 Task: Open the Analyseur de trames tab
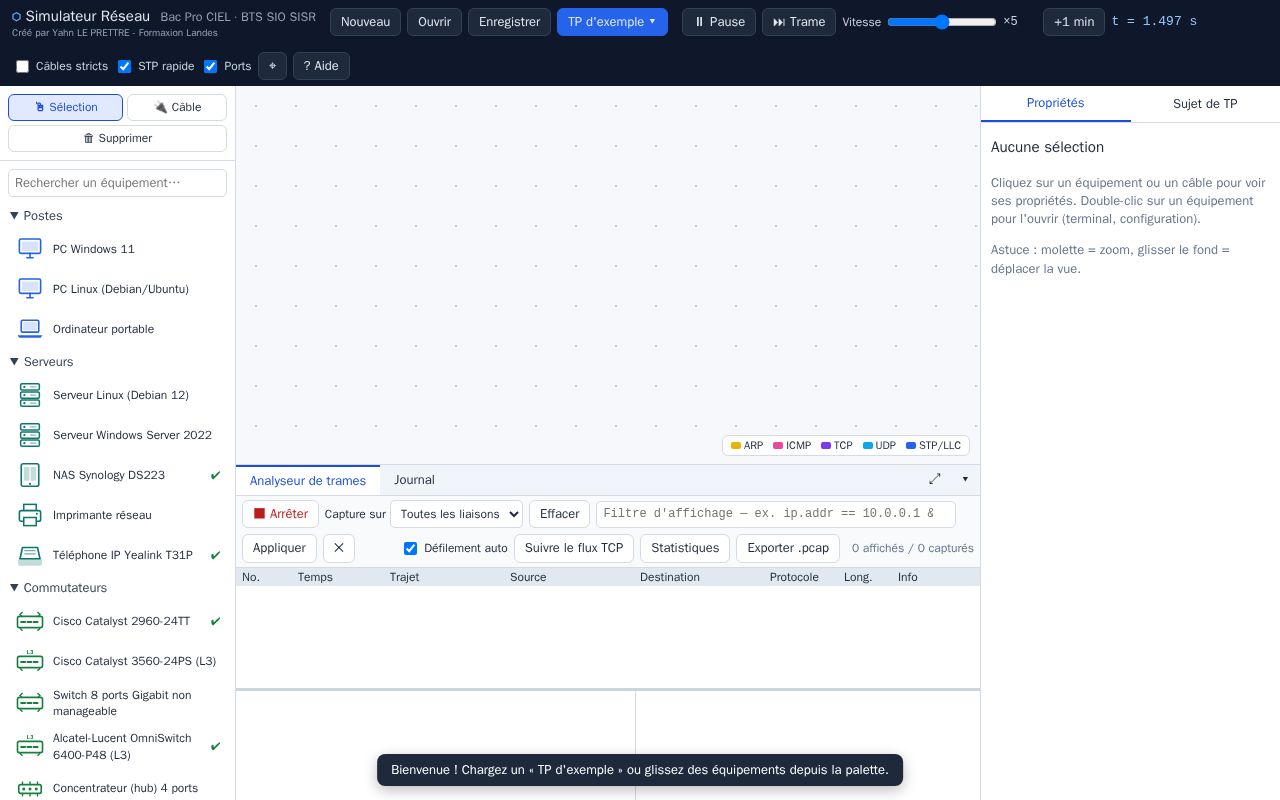[308, 480]
